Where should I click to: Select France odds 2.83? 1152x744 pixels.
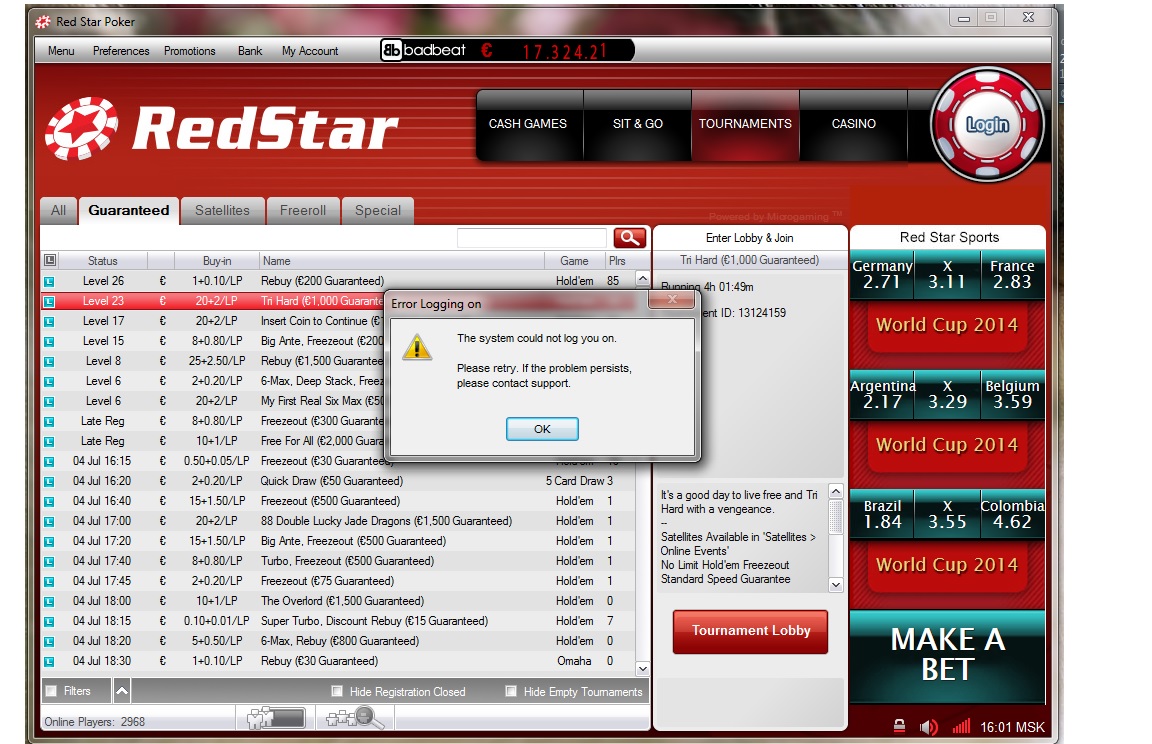tap(1012, 274)
